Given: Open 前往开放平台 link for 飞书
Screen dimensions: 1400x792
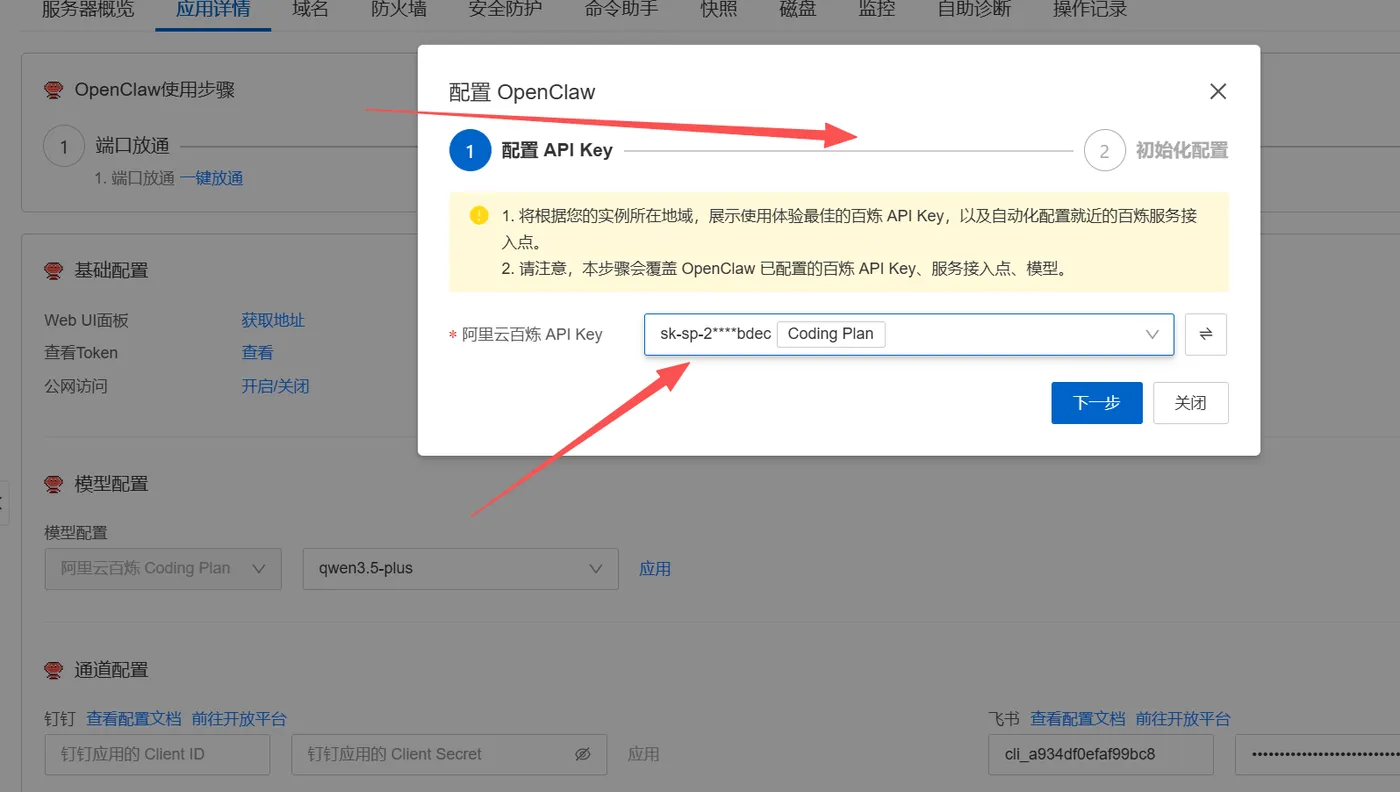Looking at the screenshot, I should click(x=1183, y=719).
